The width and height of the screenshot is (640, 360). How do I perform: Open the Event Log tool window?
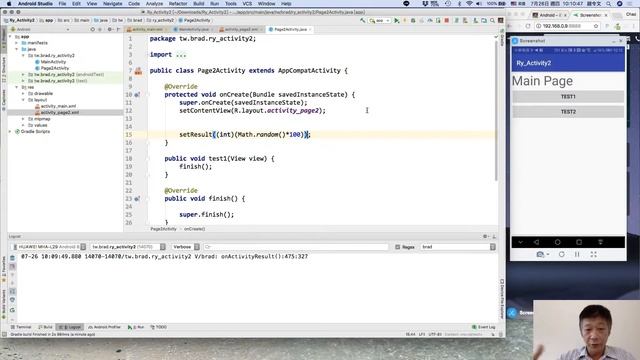484,327
